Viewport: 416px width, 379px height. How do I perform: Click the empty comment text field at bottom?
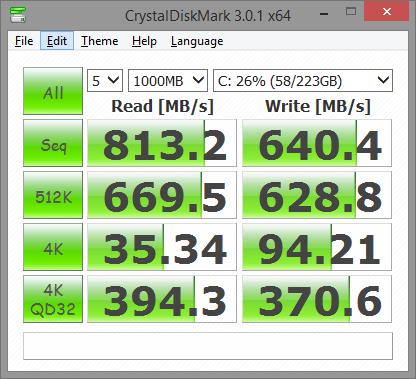(x=208, y=346)
